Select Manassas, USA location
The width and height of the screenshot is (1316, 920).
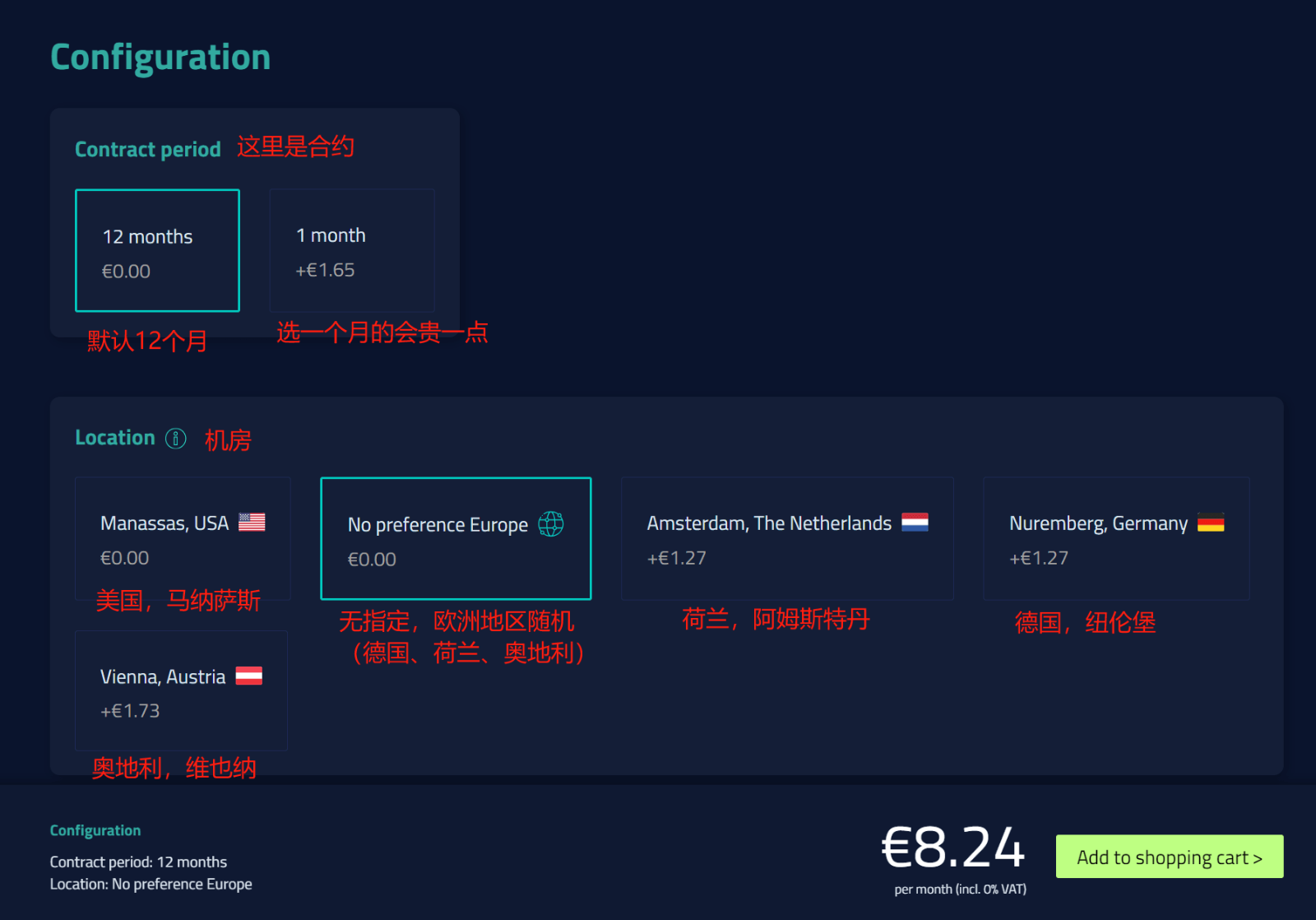point(182,539)
